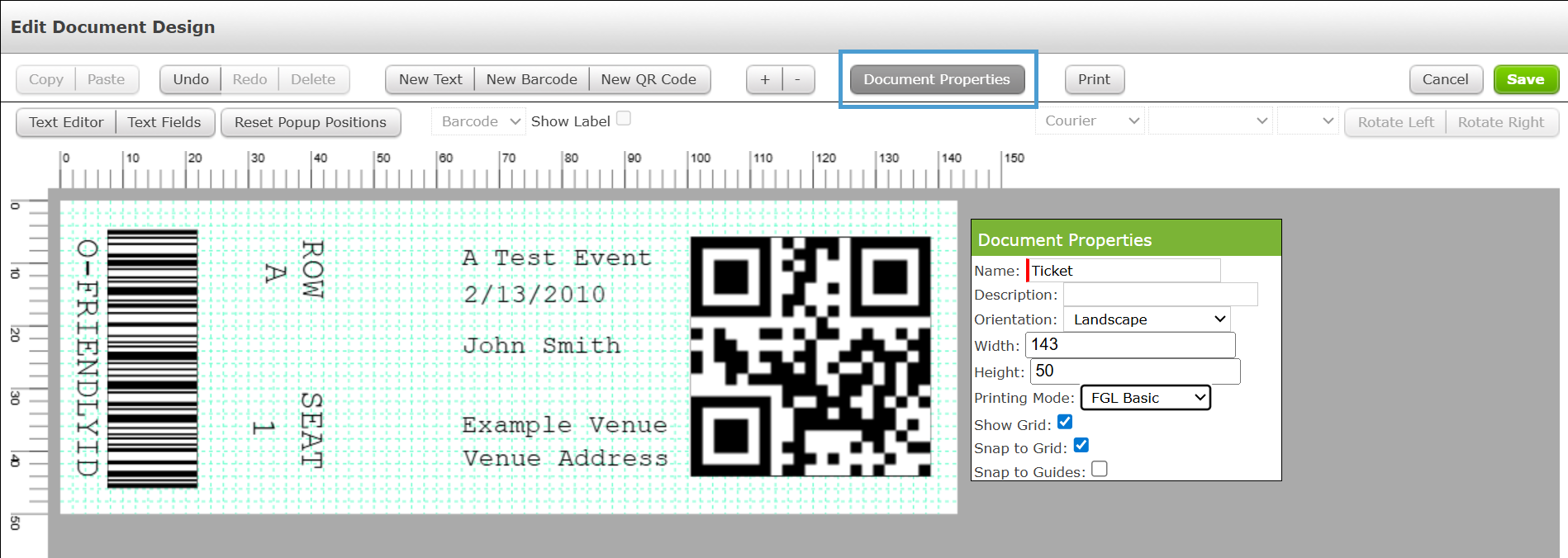Click the Paste button
Screen dimensions: 1568x558
pyautogui.click(x=107, y=79)
